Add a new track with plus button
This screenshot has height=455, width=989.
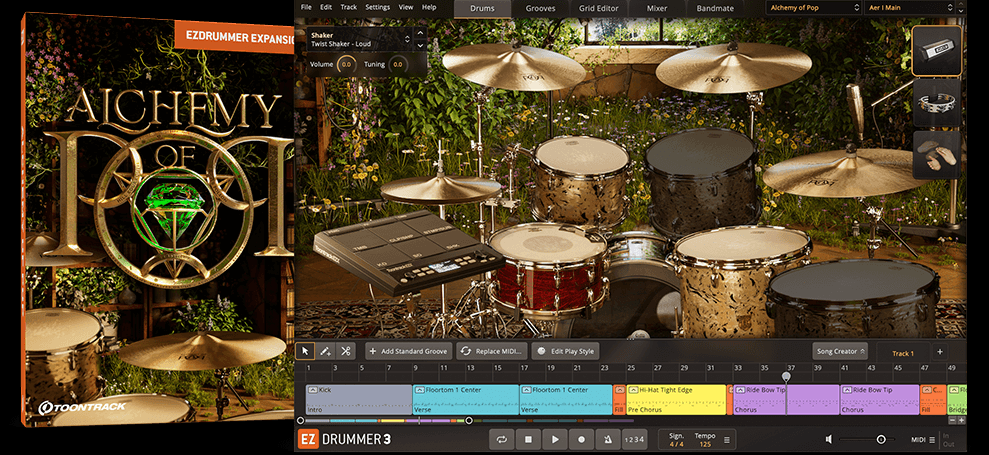click(939, 352)
